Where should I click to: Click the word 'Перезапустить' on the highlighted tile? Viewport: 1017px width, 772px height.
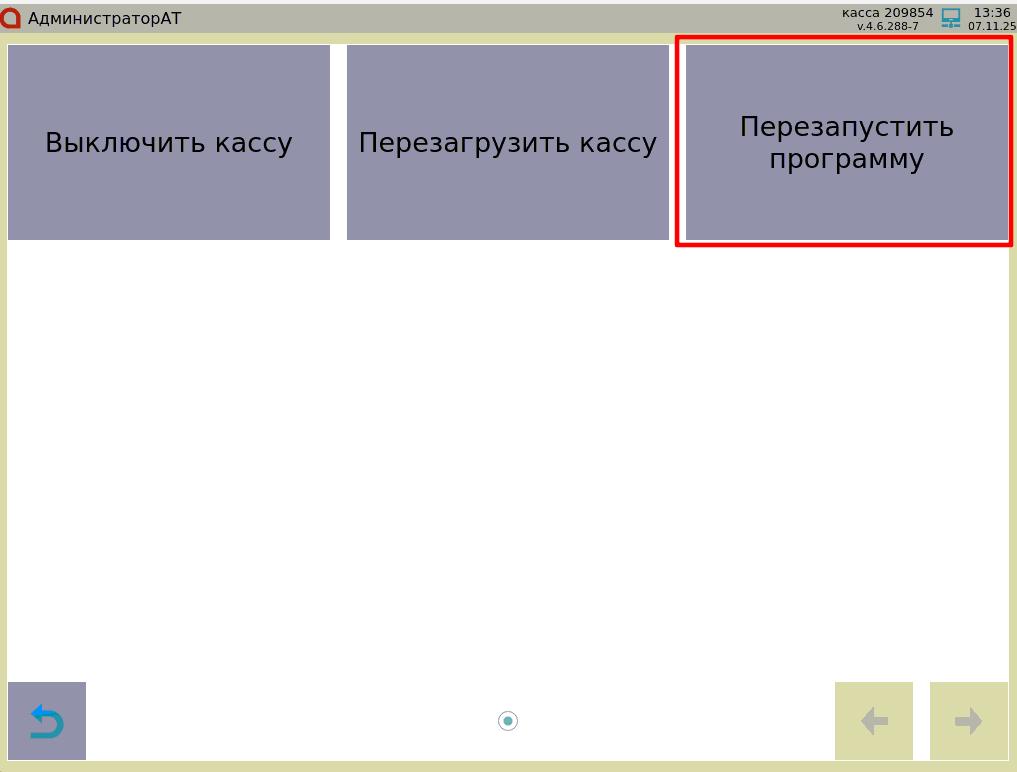(846, 127)
